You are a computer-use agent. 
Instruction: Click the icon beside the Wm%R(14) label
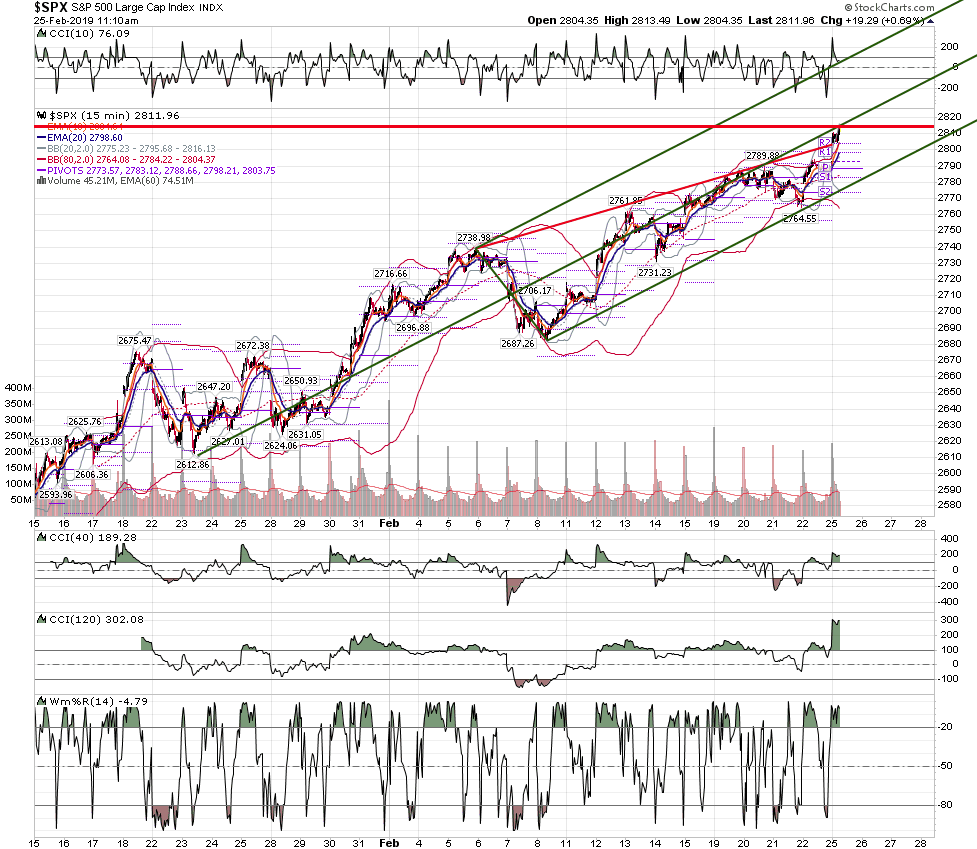click(42, 701)
